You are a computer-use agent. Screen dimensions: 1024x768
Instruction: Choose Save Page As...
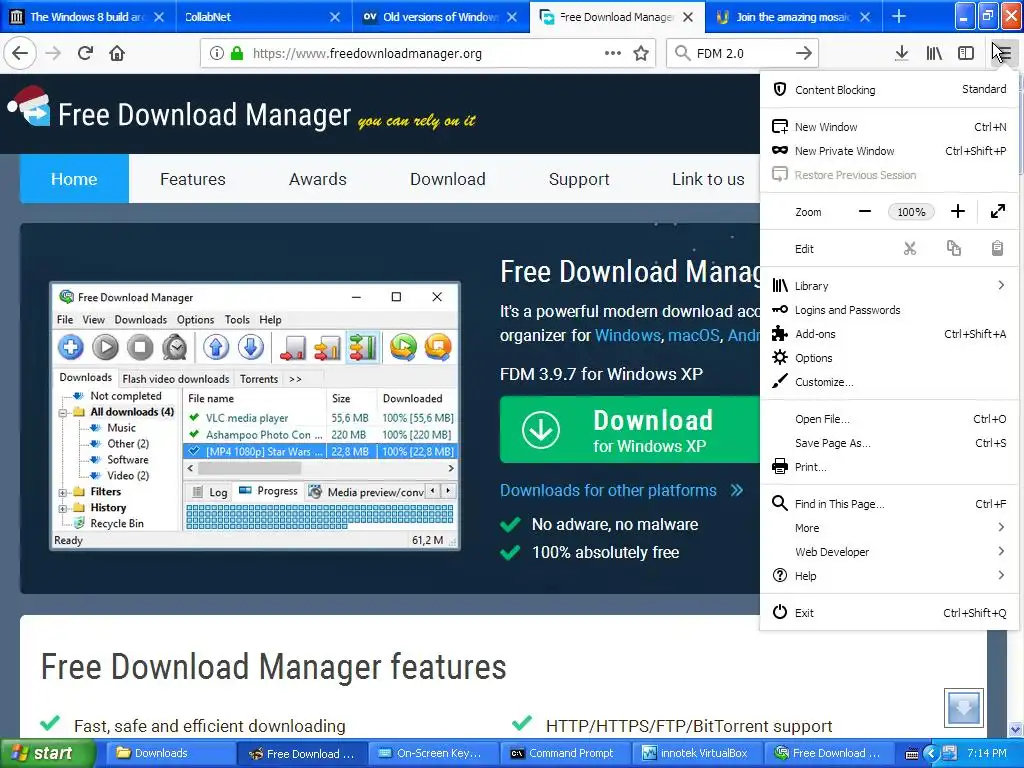tap(889, 443)
